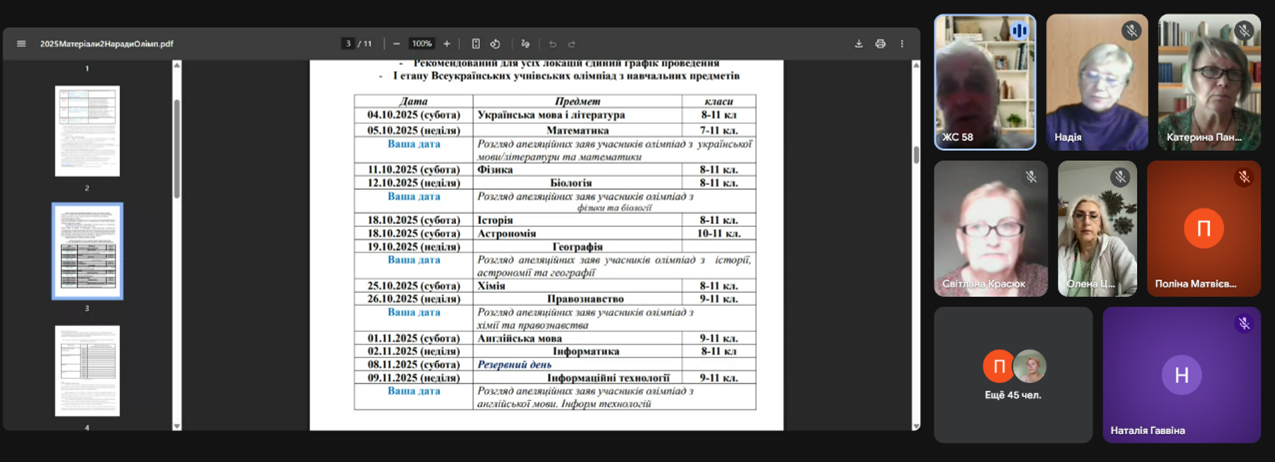The width and height of the screenshot is (1275, 462).
Task: Click muted mic icon on Поліна tile
Action: 1243,177
